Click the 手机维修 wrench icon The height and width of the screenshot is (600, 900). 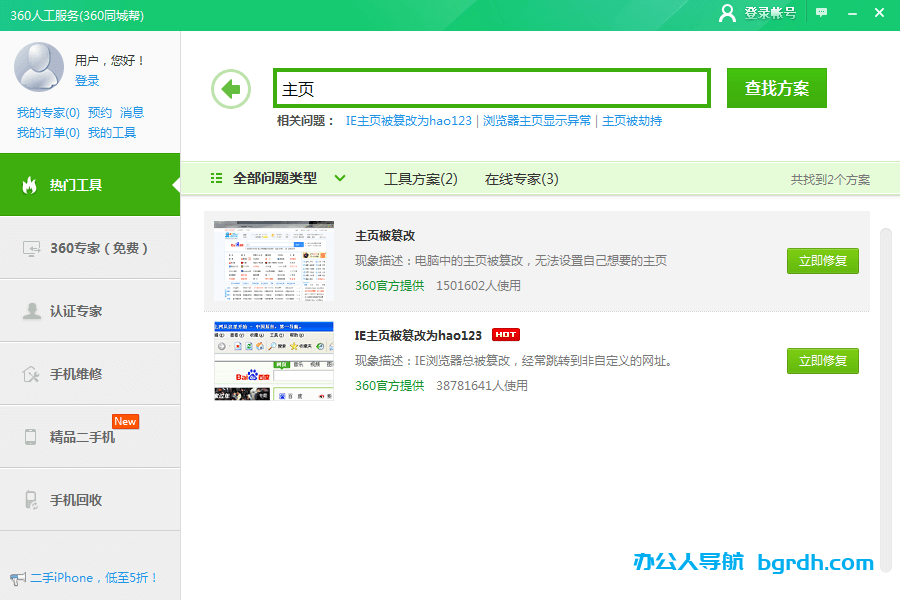click(30, 373)
